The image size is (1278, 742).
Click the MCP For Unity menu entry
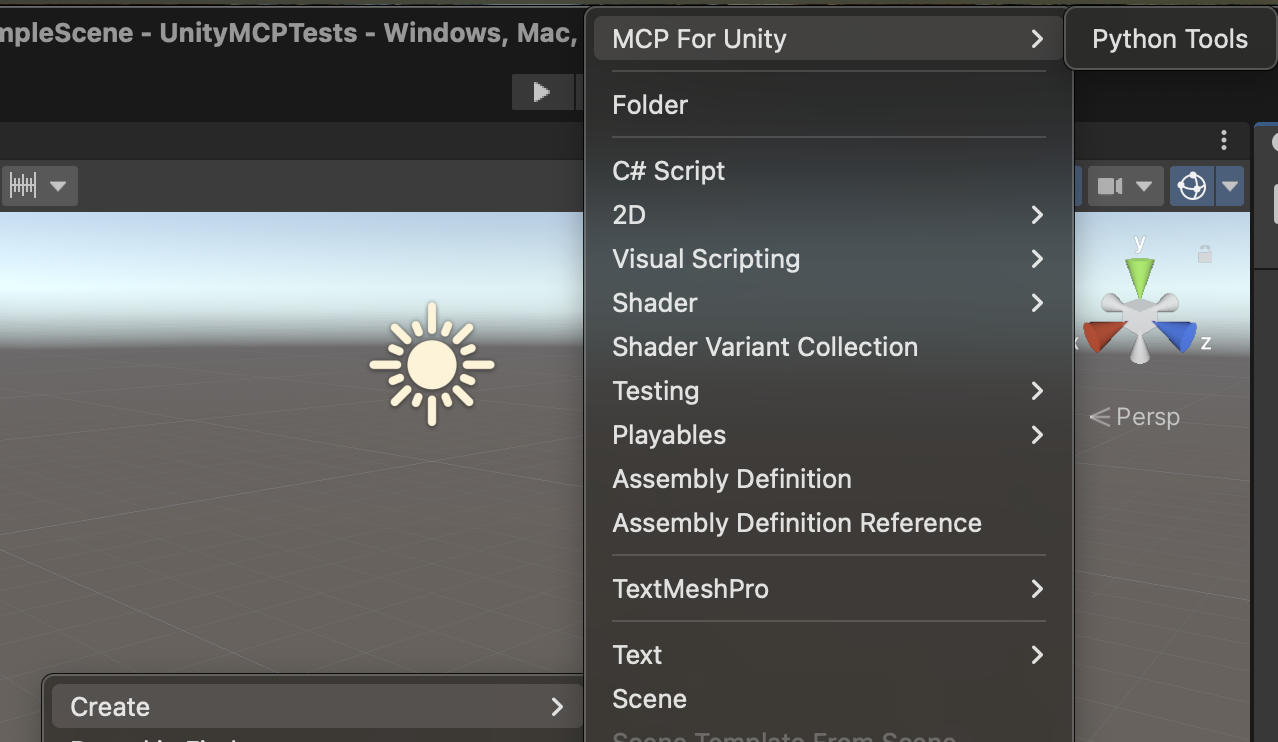[698, 38]
